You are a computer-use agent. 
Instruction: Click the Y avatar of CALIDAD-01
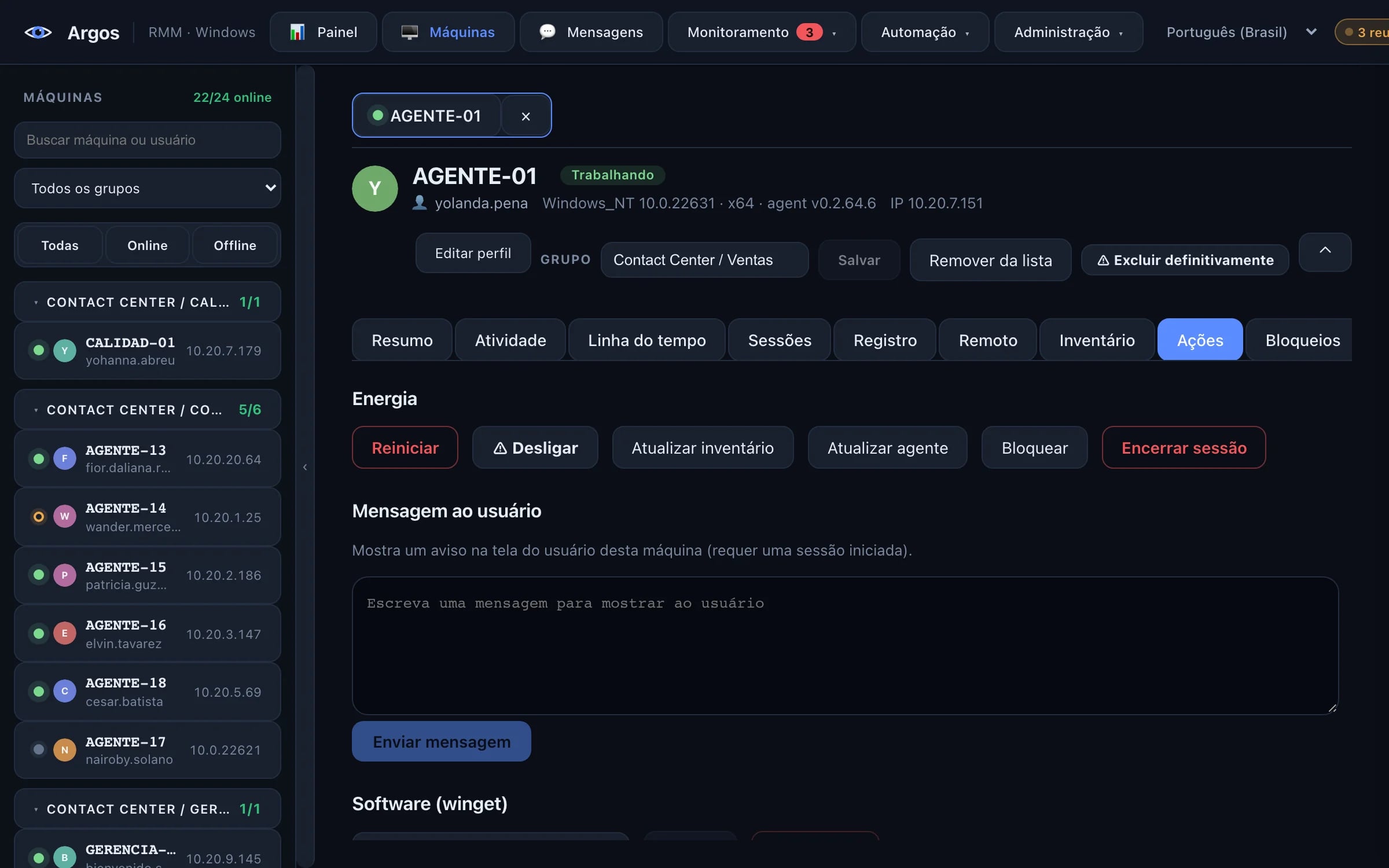[x=65, y=351]
